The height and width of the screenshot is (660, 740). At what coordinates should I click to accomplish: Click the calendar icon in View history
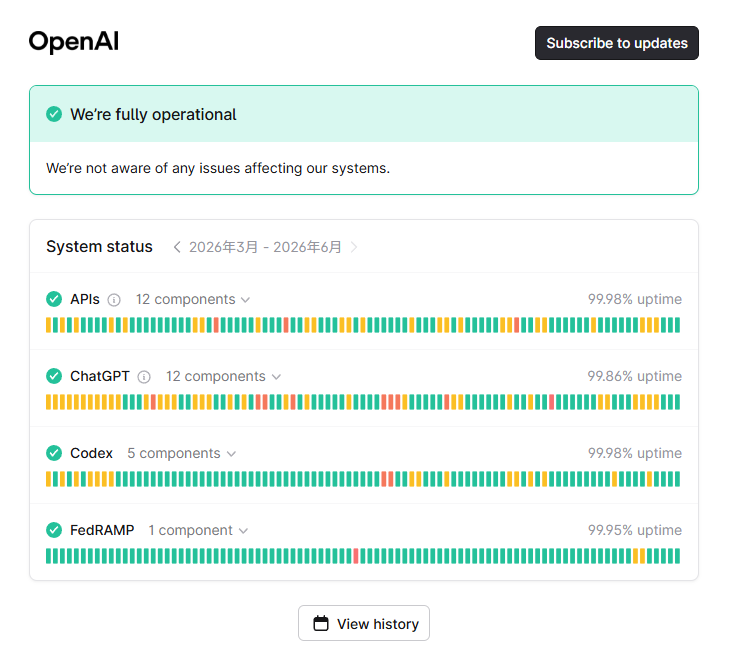pyautogui.click(x=321, y=623)
